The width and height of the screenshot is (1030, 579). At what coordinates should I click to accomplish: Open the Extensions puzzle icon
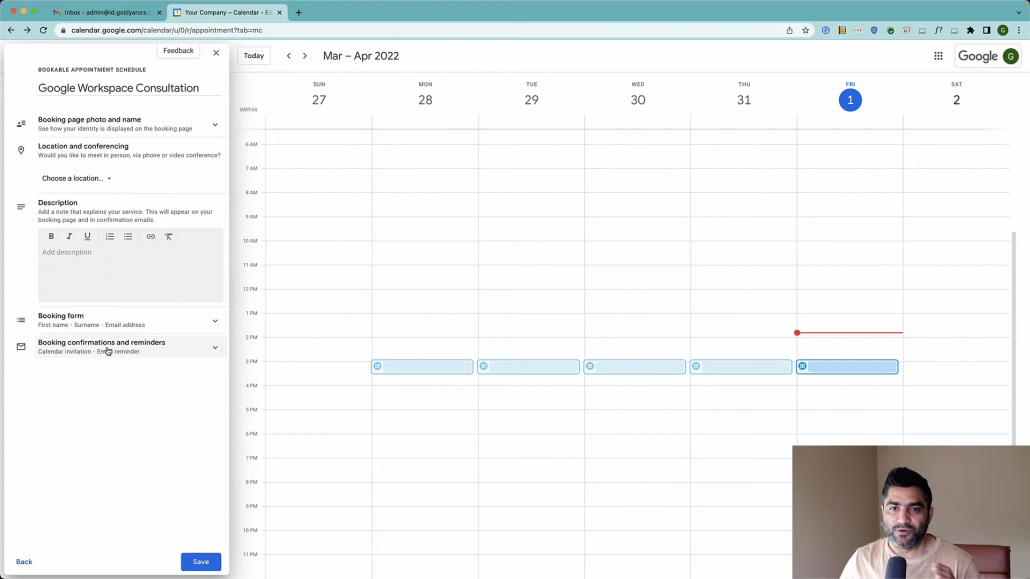(x=970, y=30)
